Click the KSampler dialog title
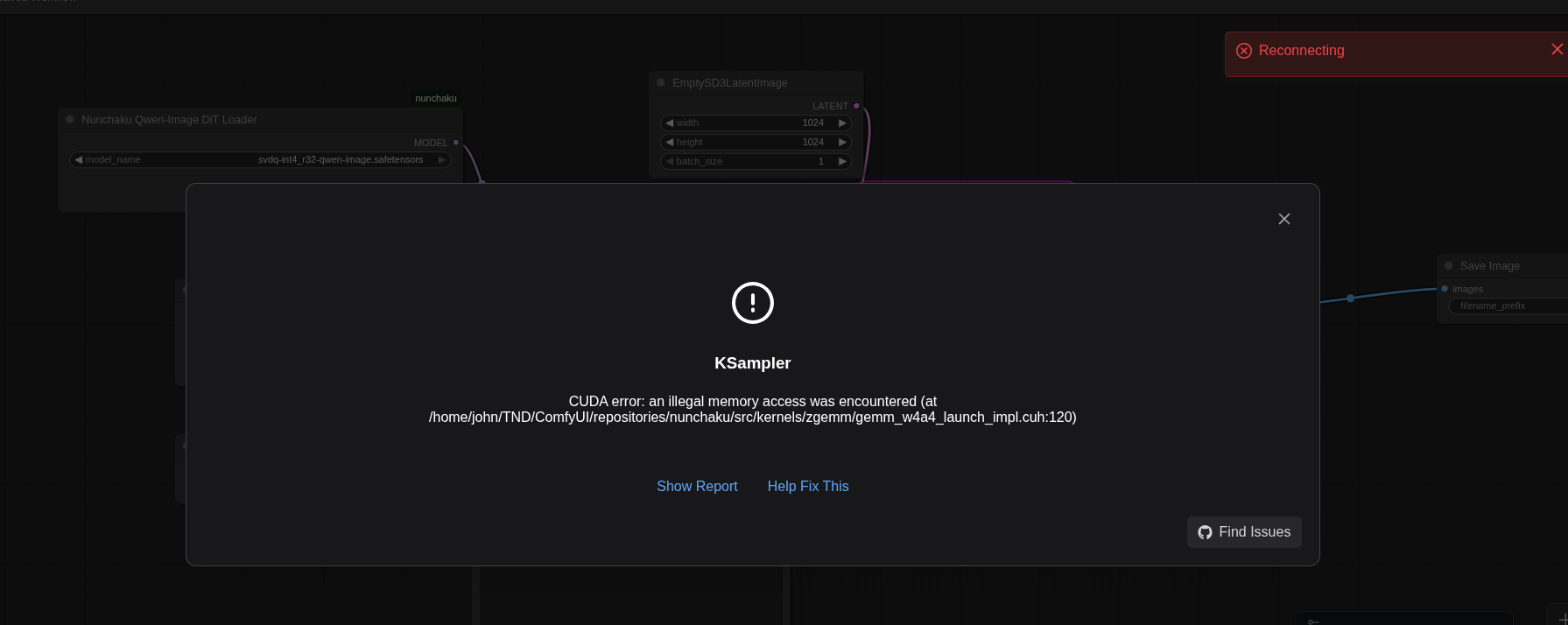 pyautogui.click(x=753, y=363)
